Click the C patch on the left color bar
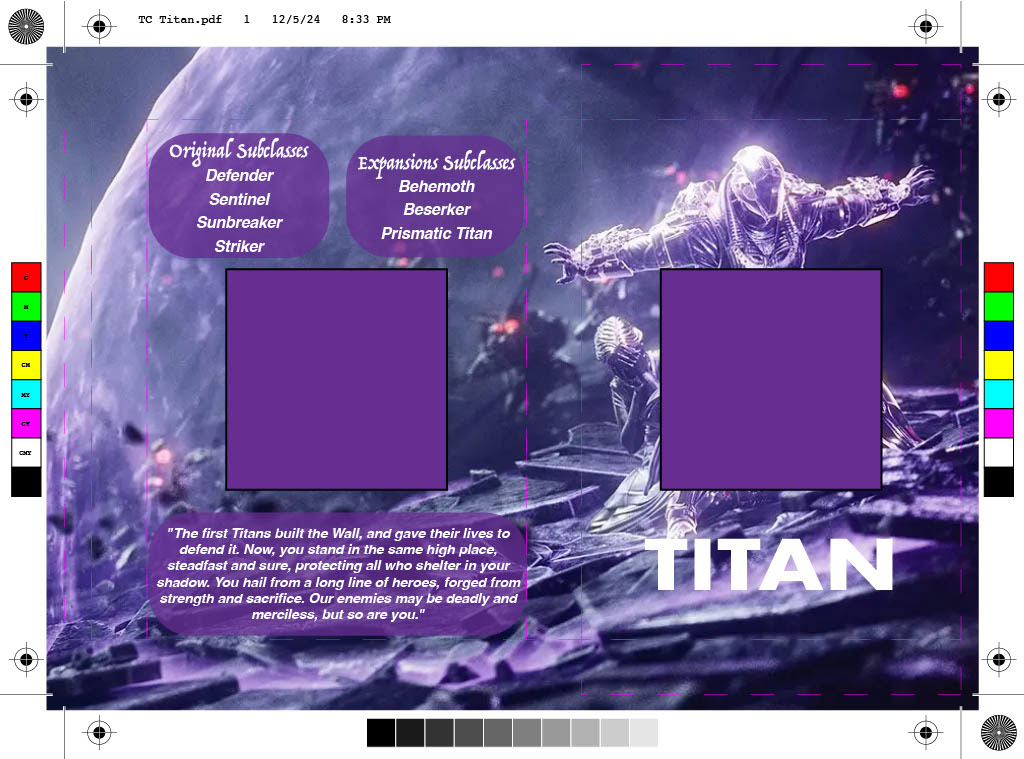 [x=27, y=278]
